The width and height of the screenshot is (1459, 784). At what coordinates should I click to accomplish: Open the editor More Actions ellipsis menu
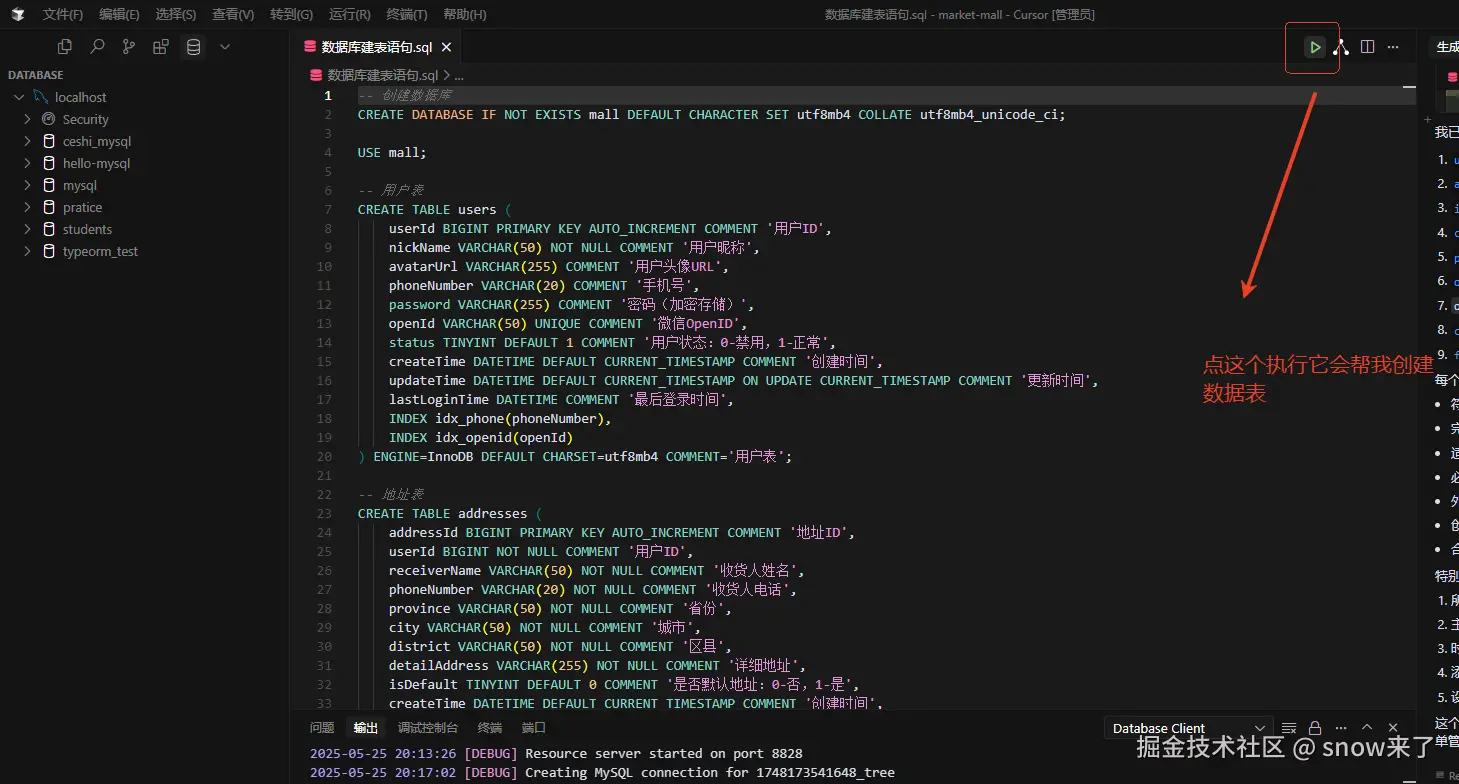click(1393, 47)
